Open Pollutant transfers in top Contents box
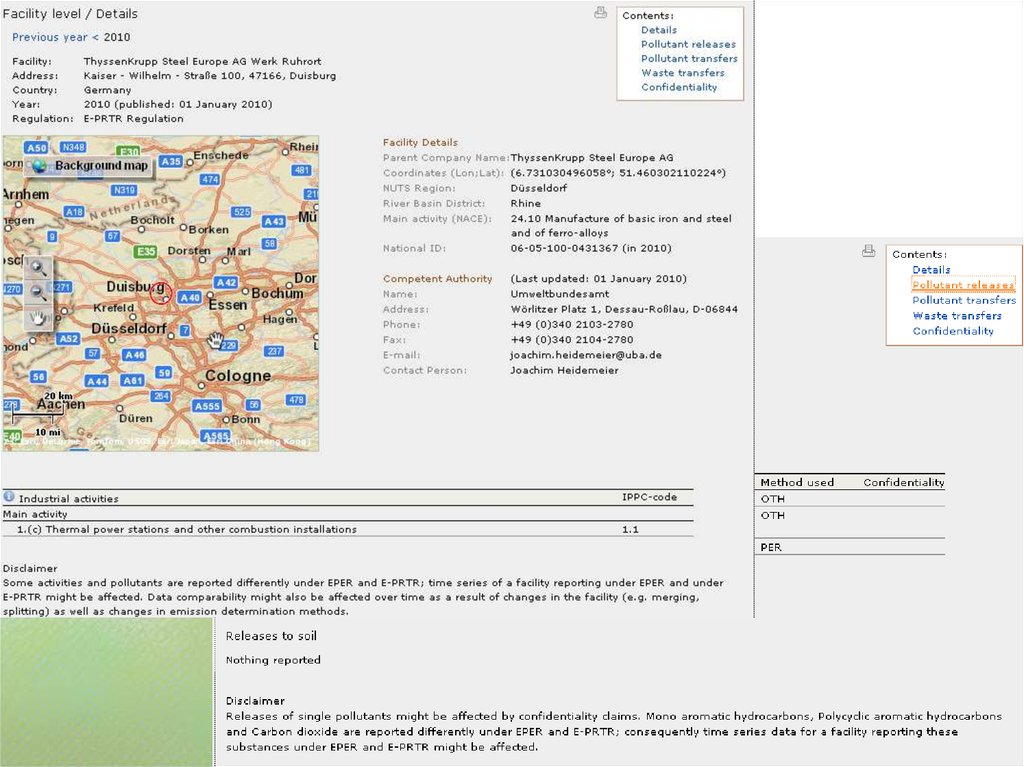 tap(689, 59)
